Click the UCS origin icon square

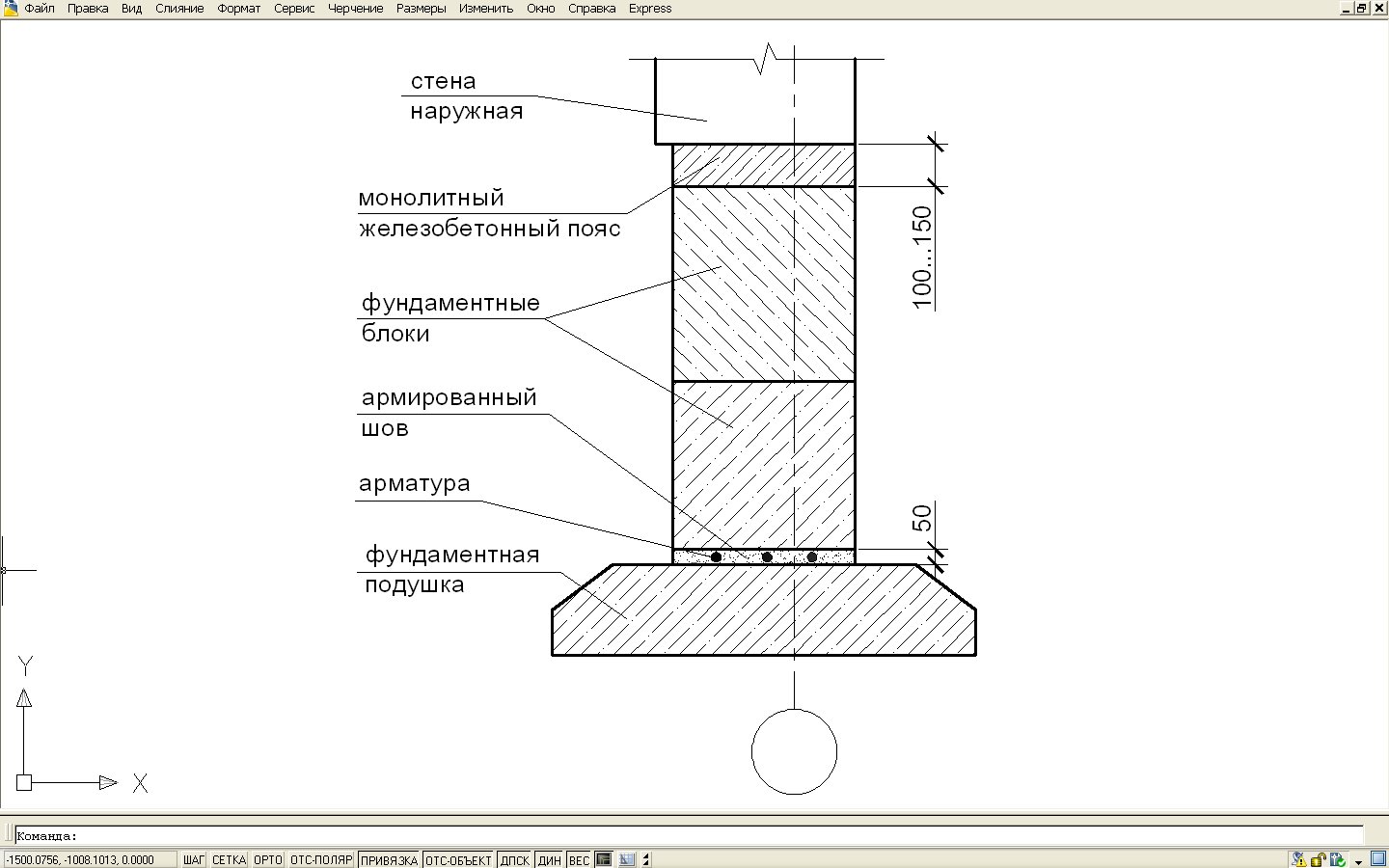[x=24, y=782]
